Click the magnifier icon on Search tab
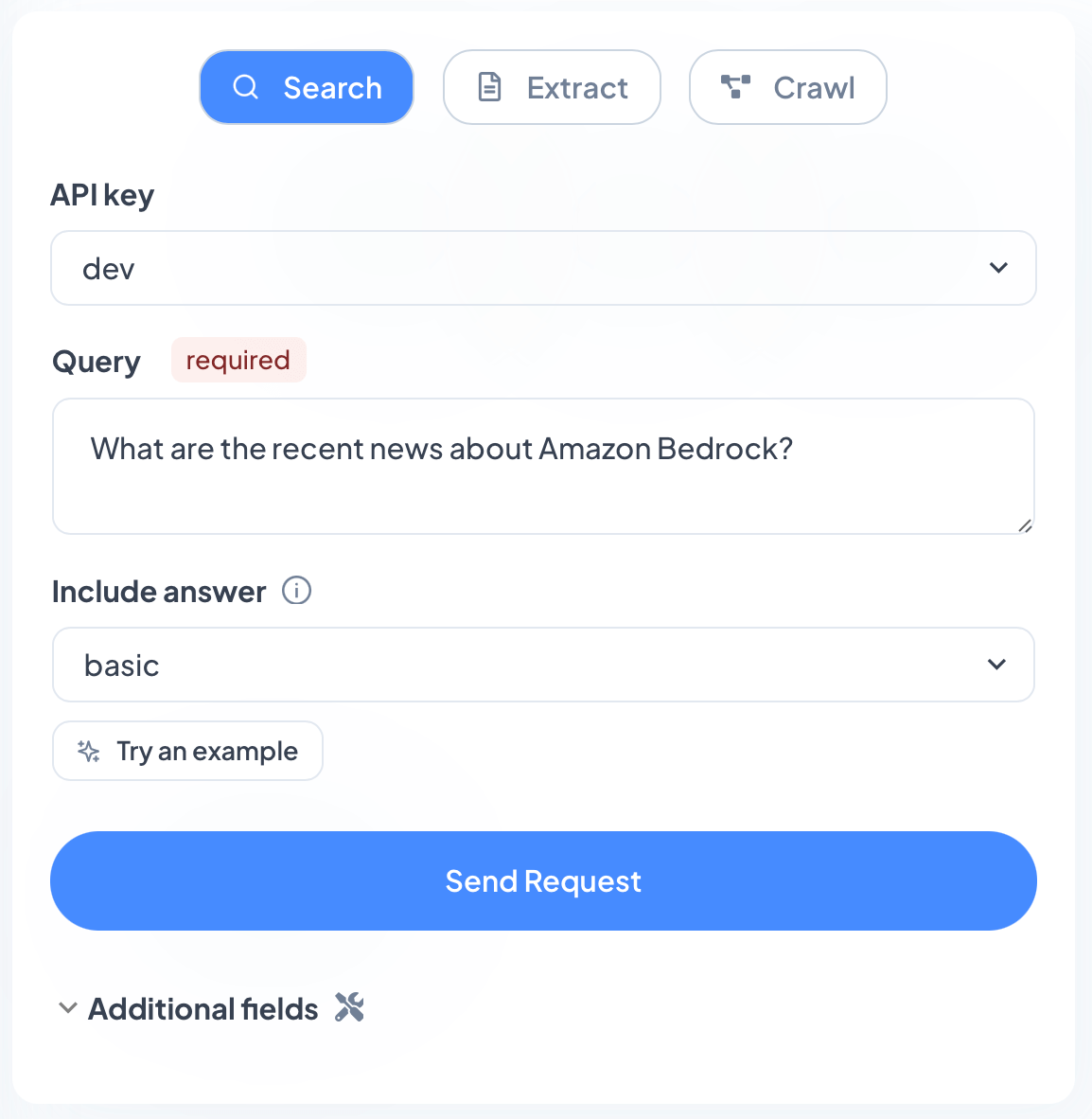 tap(246, 87)
